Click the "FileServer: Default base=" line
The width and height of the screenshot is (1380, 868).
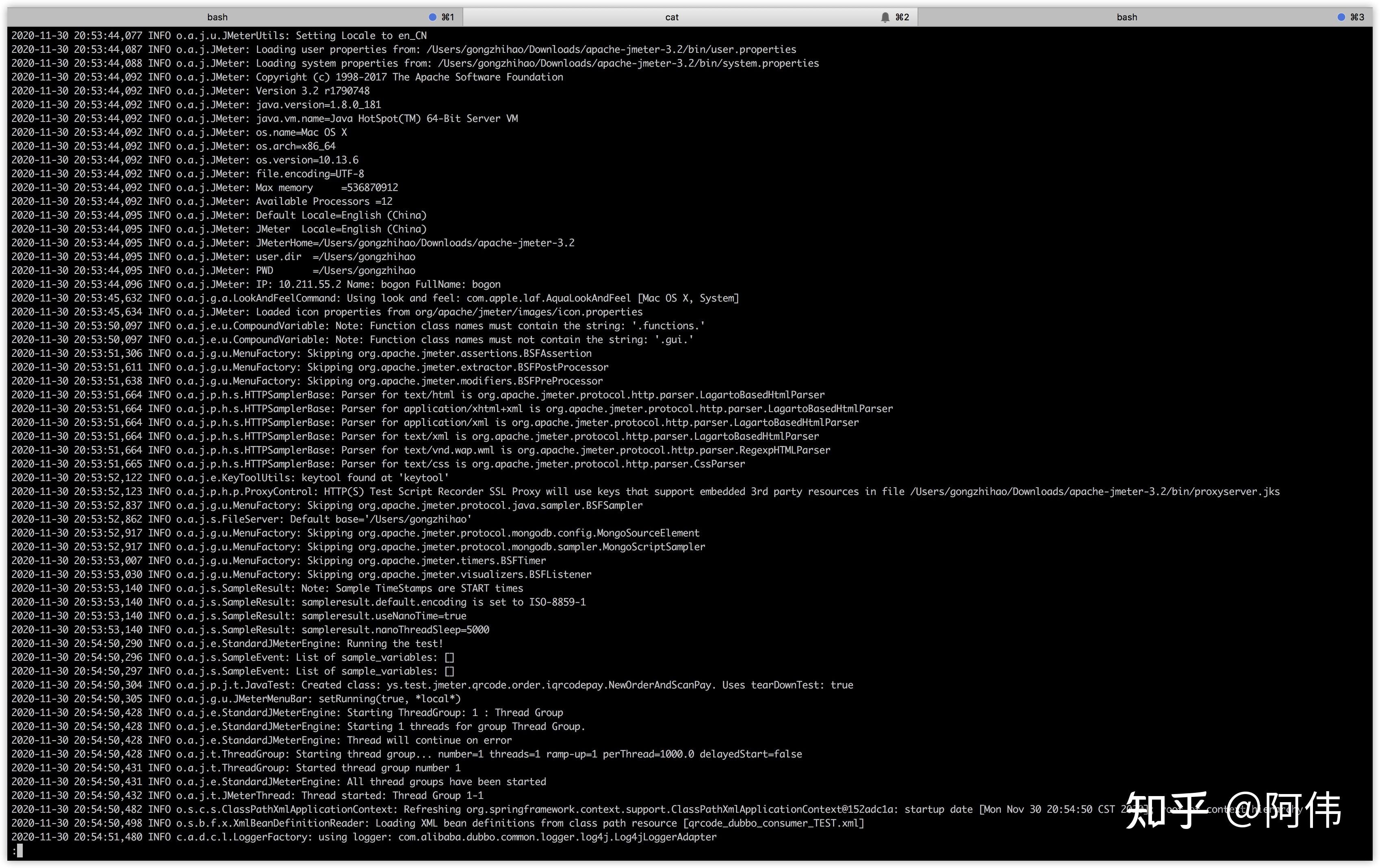[x=241, y=519]
